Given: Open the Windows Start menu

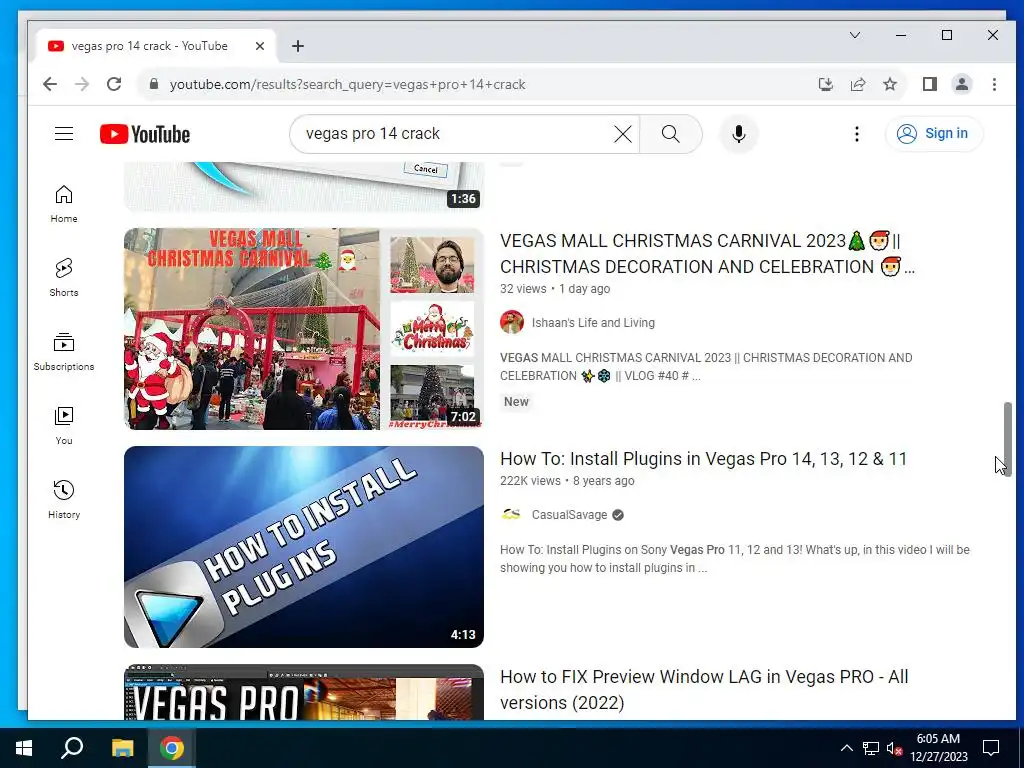Looking at the screenshot, I should point(24,748).
